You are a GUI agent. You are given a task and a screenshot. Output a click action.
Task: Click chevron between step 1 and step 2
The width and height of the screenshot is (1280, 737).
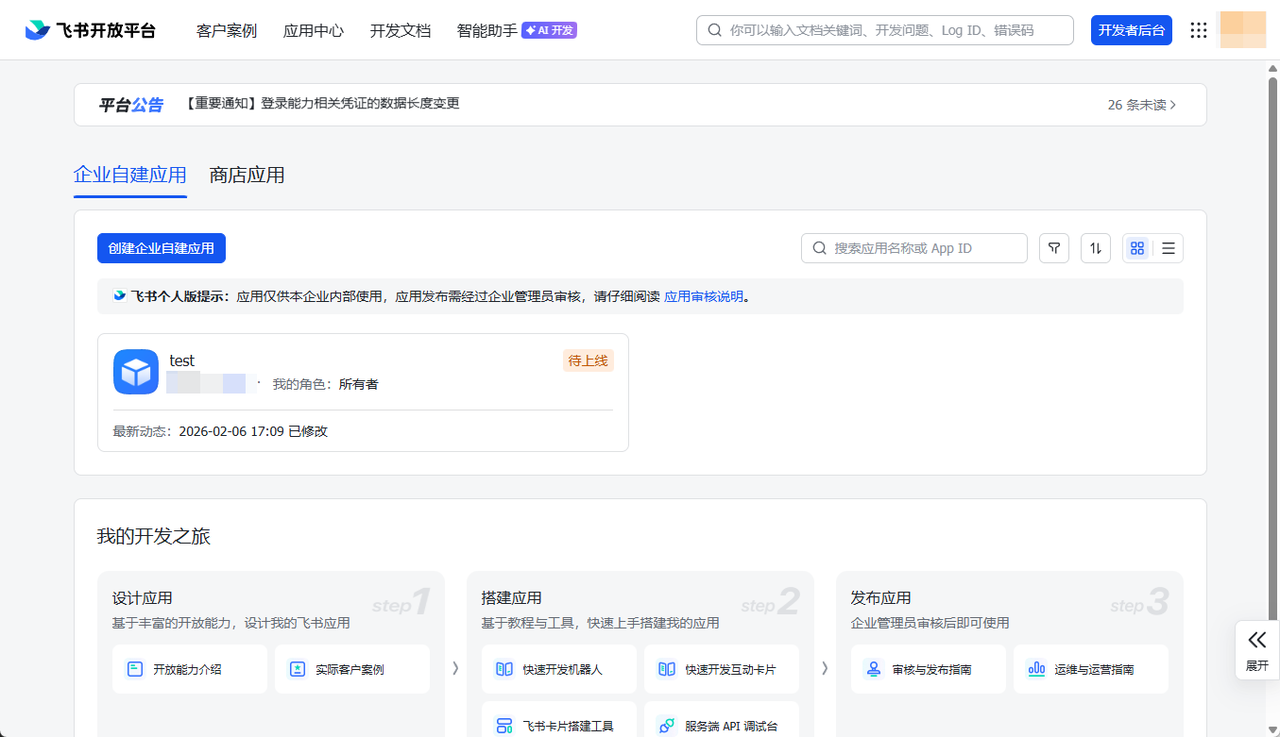pos(456,668)
